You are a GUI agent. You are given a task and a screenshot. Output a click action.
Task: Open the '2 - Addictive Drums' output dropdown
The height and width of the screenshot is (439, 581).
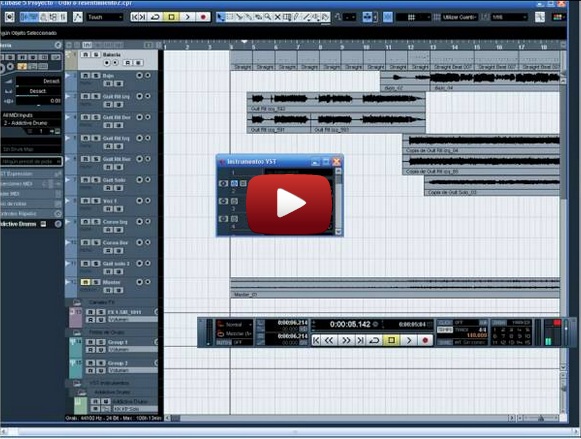coord(31,123)
